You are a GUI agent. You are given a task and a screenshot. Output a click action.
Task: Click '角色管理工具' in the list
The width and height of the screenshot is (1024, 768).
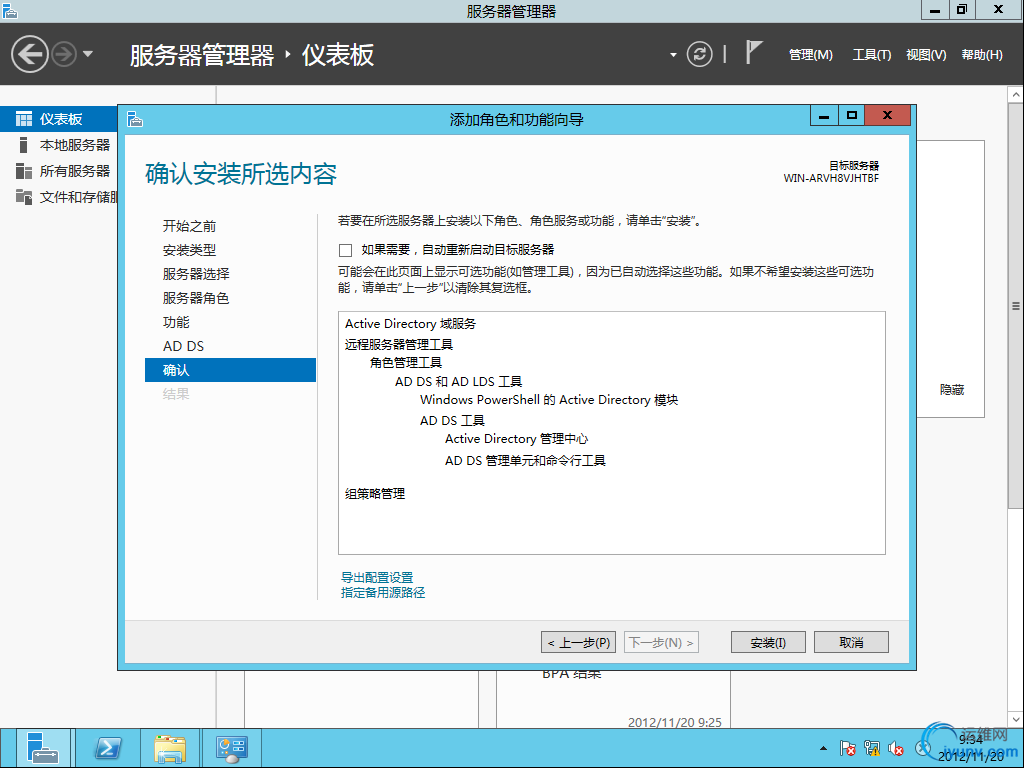tap(406, 362)
